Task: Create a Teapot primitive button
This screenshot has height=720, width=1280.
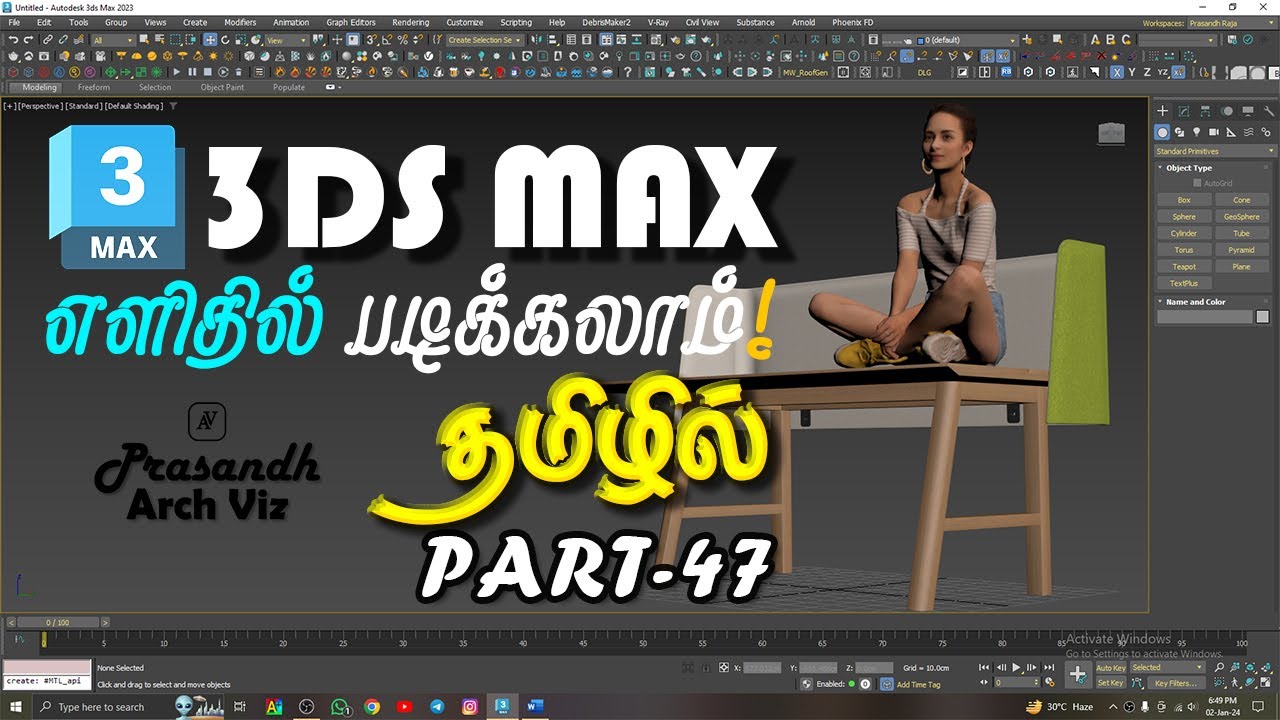Action: pyautogui.click(x=1184, y=267)
